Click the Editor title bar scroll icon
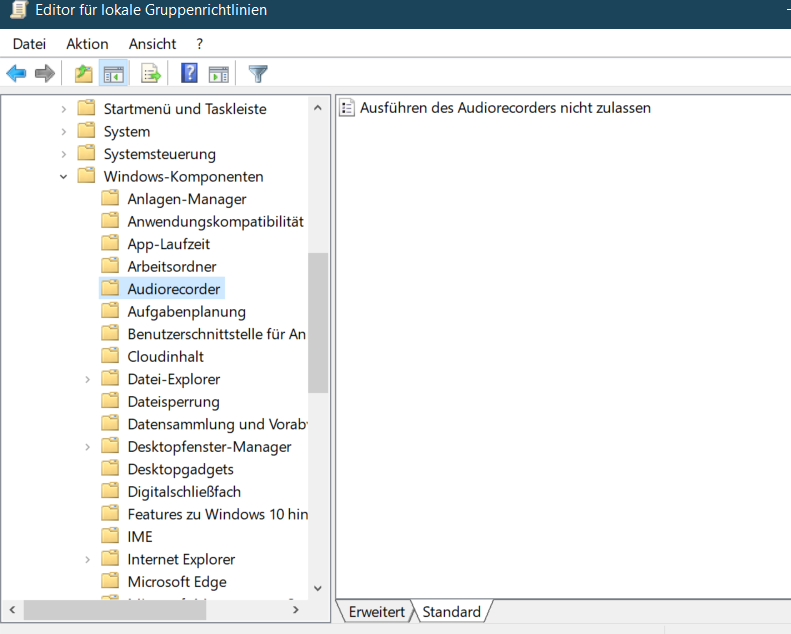This screenshot has height=634, width=791. [19, 10]
